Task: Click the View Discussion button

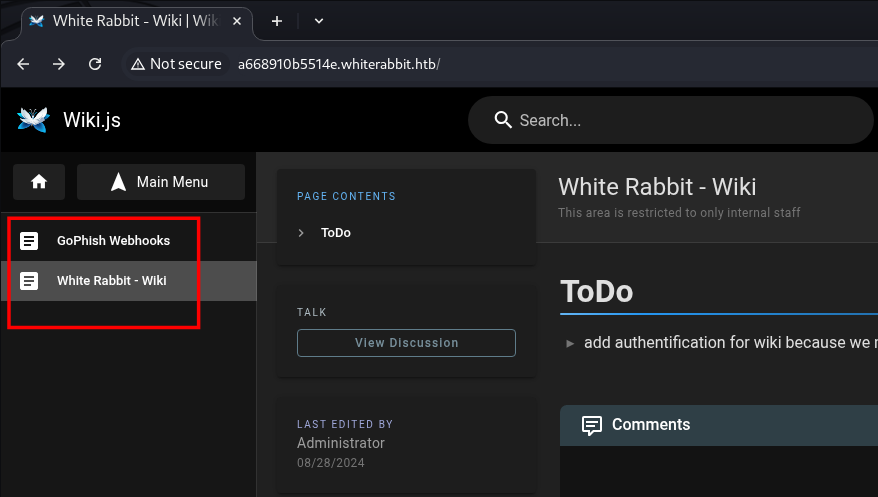Action: tap(406, 343)
